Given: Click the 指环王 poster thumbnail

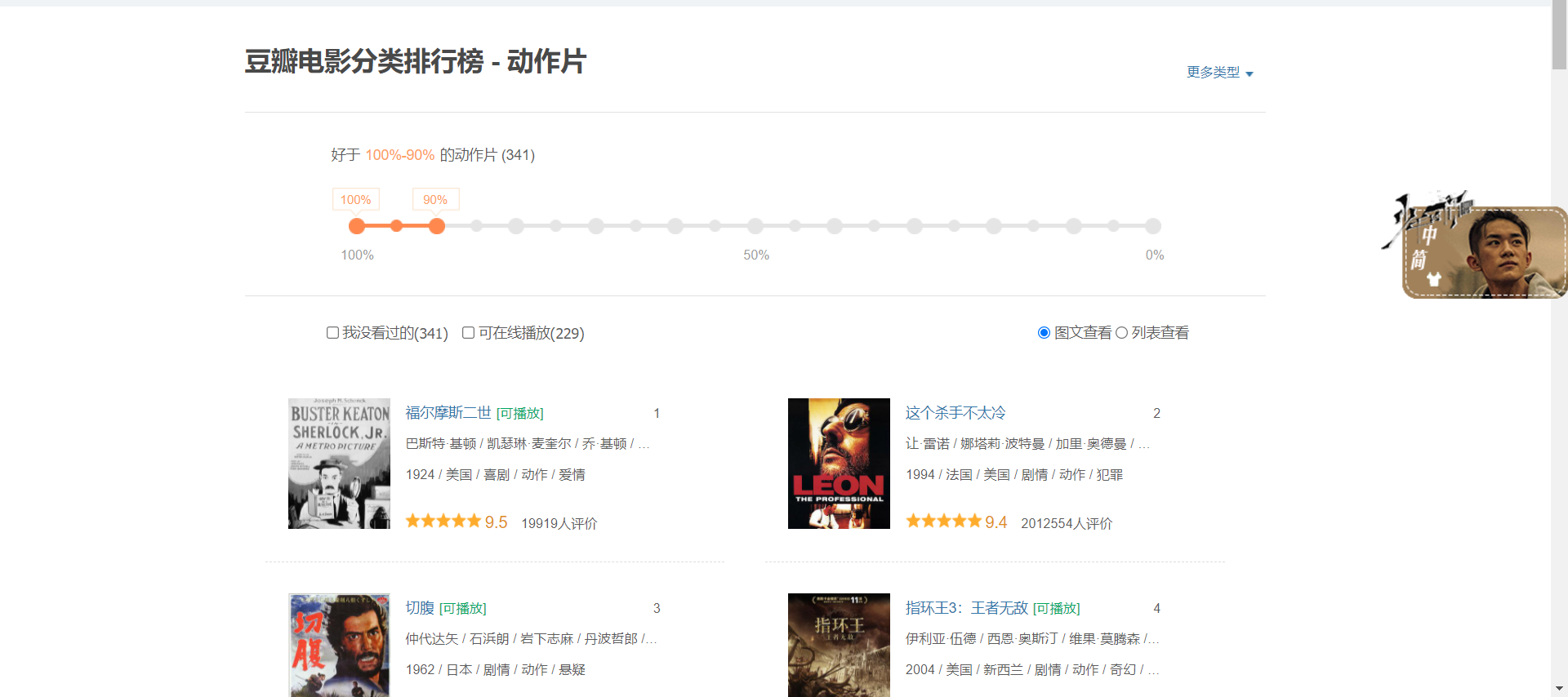Looking at the screenshot, I should (x=839, y=645).
